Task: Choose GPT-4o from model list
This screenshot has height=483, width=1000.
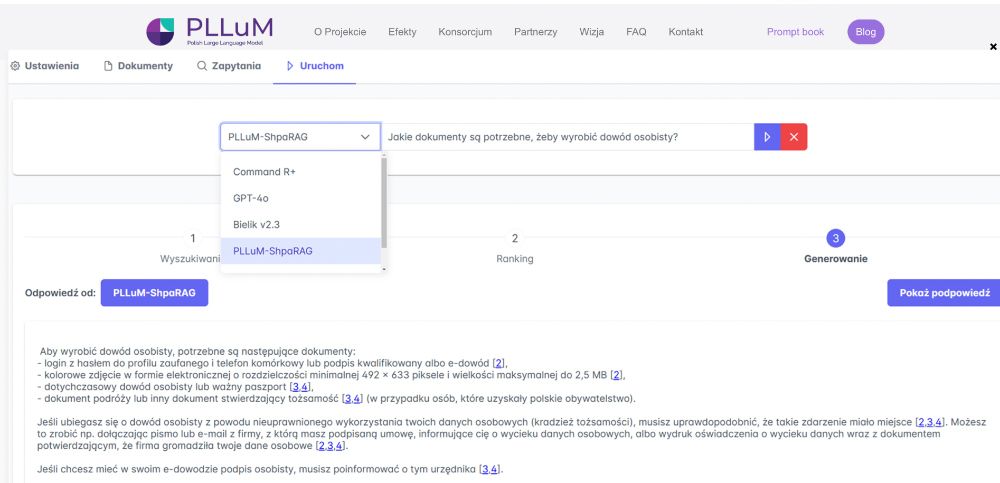Action: pyautogui.click(x=300, y=198)
